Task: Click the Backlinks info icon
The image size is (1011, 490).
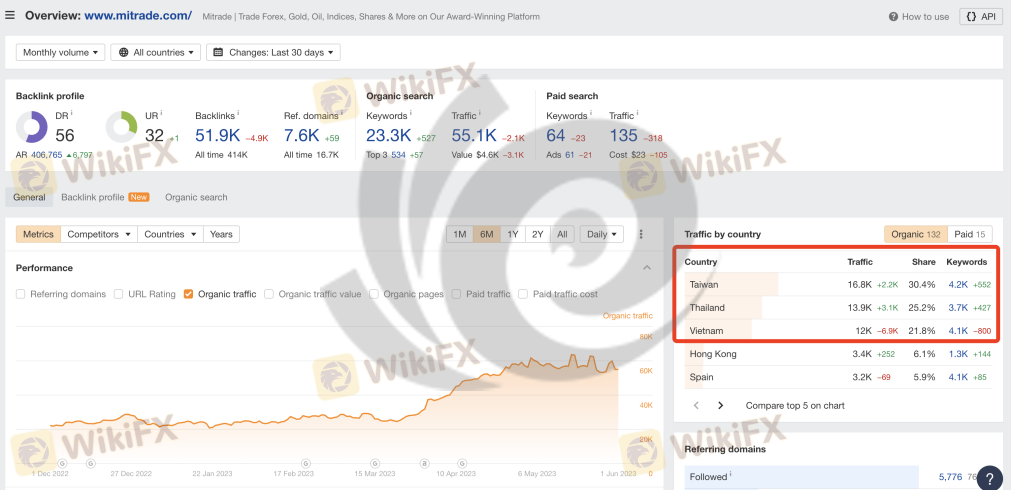Action: (239, 113)
